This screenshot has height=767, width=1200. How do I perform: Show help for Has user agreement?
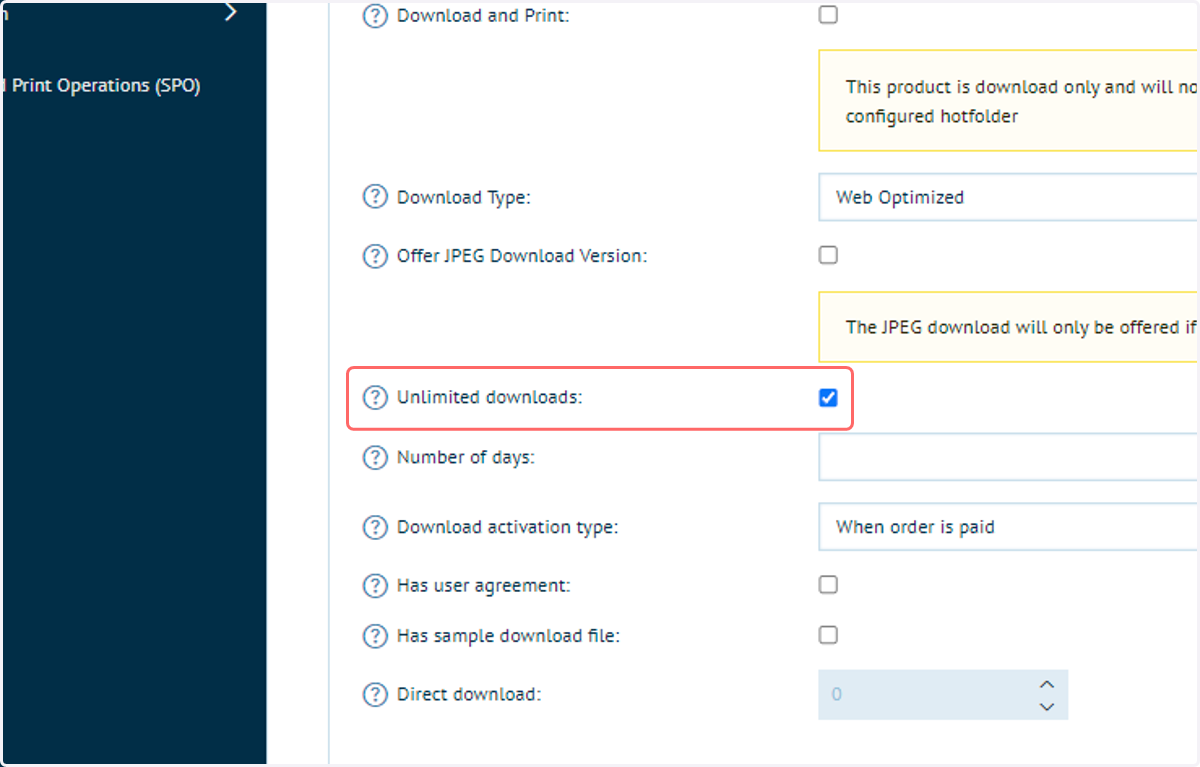pos(374,586)
